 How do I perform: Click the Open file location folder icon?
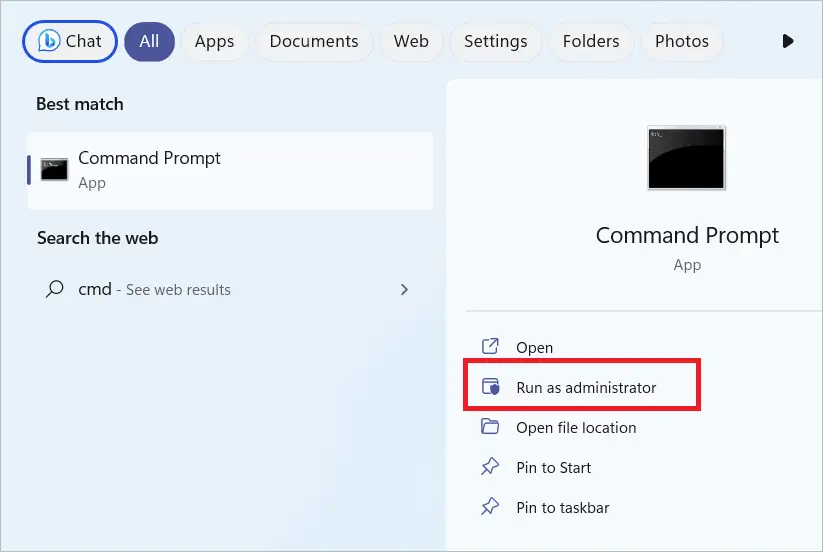point(490,426)
